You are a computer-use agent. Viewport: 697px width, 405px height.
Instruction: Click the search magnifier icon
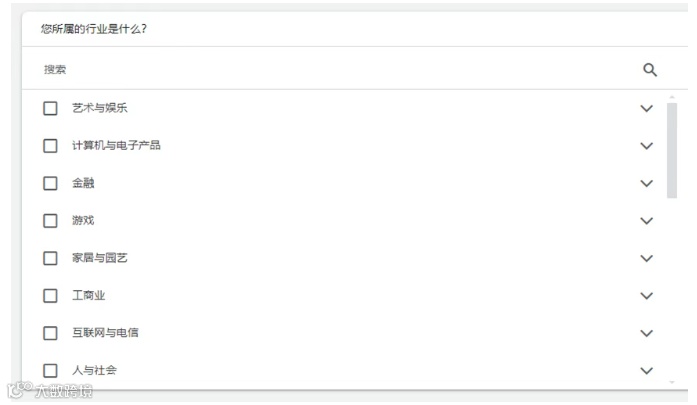tap(650, 69)
